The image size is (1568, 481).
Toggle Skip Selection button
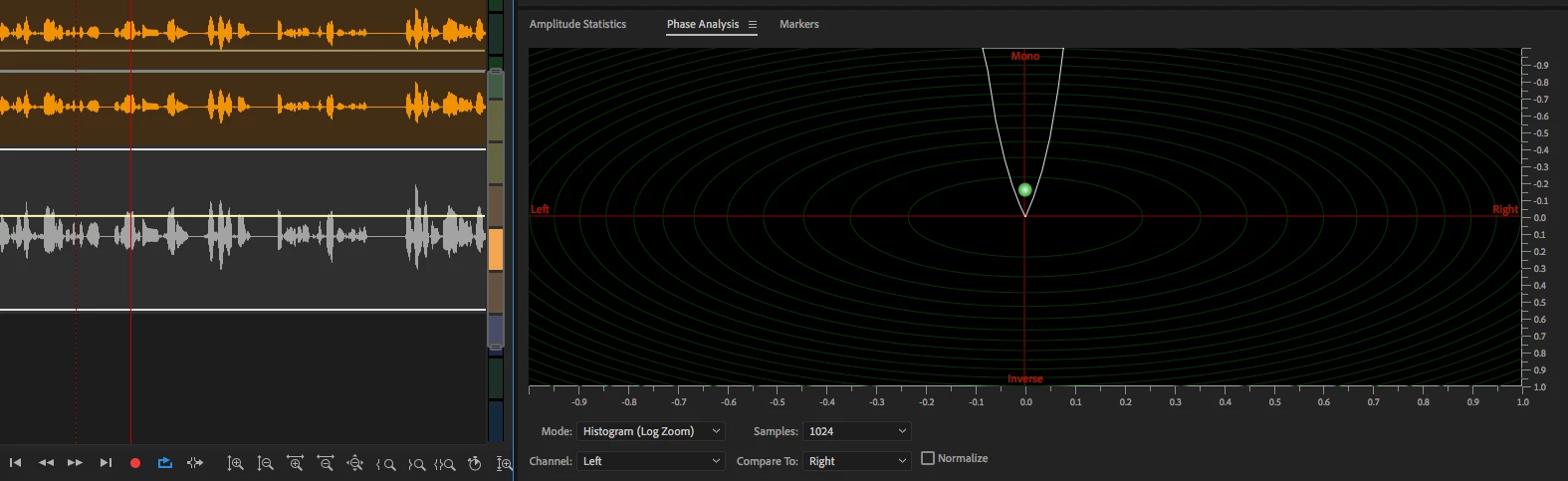coord(195,463)
